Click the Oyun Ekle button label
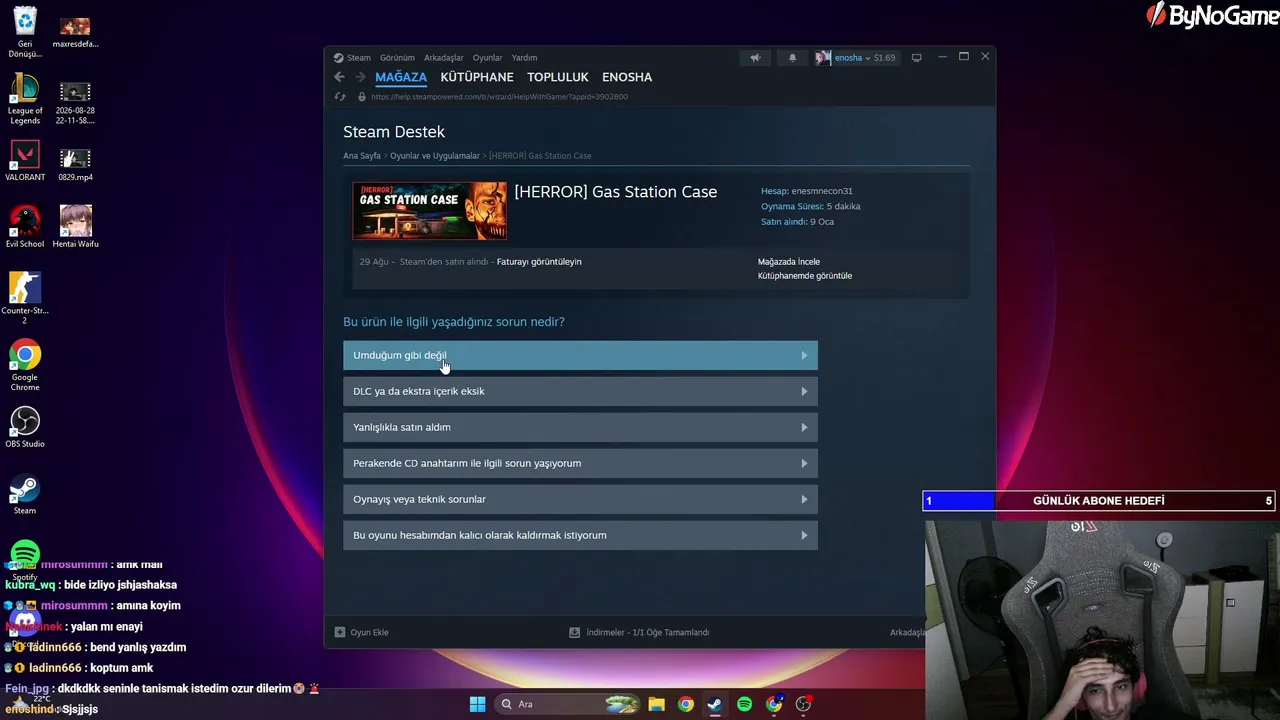The width and height of the screenshot is (1280, 720). 369,632
